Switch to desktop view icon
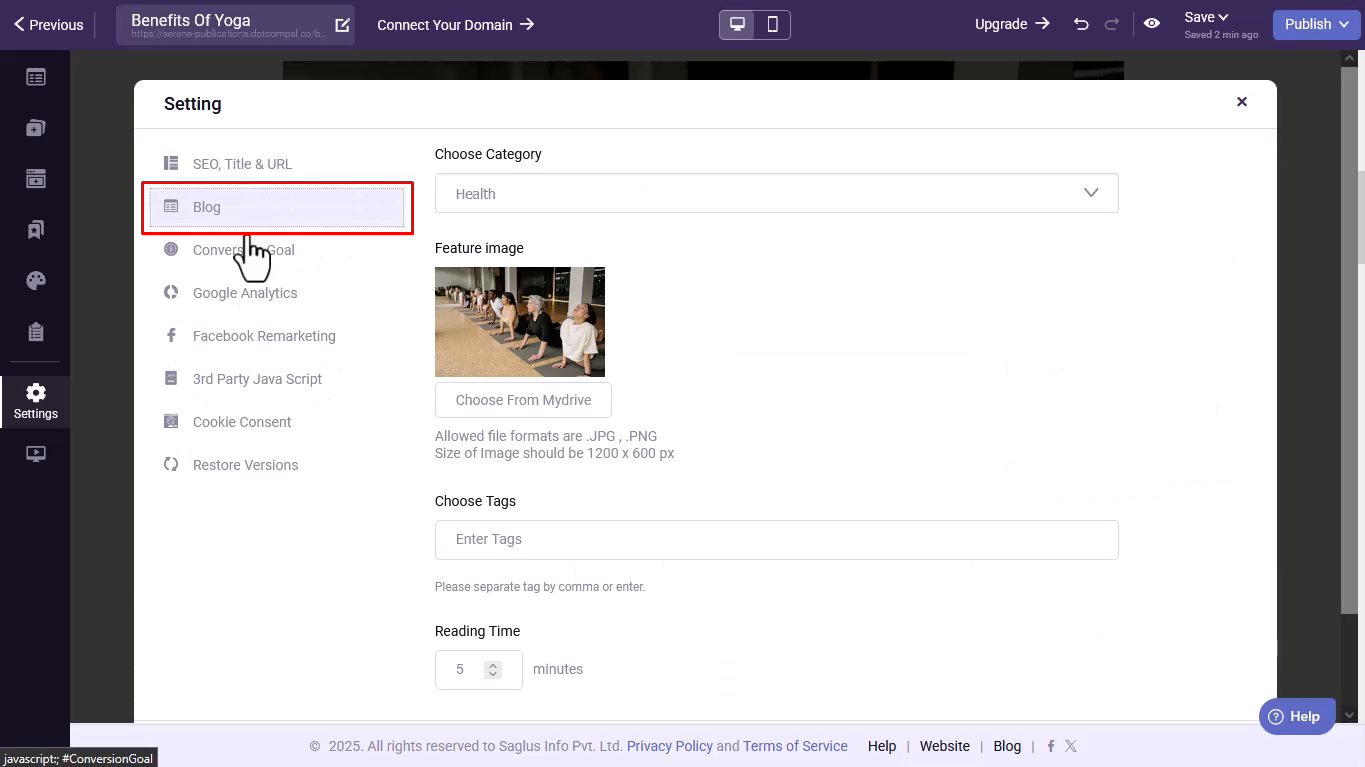 737,24
